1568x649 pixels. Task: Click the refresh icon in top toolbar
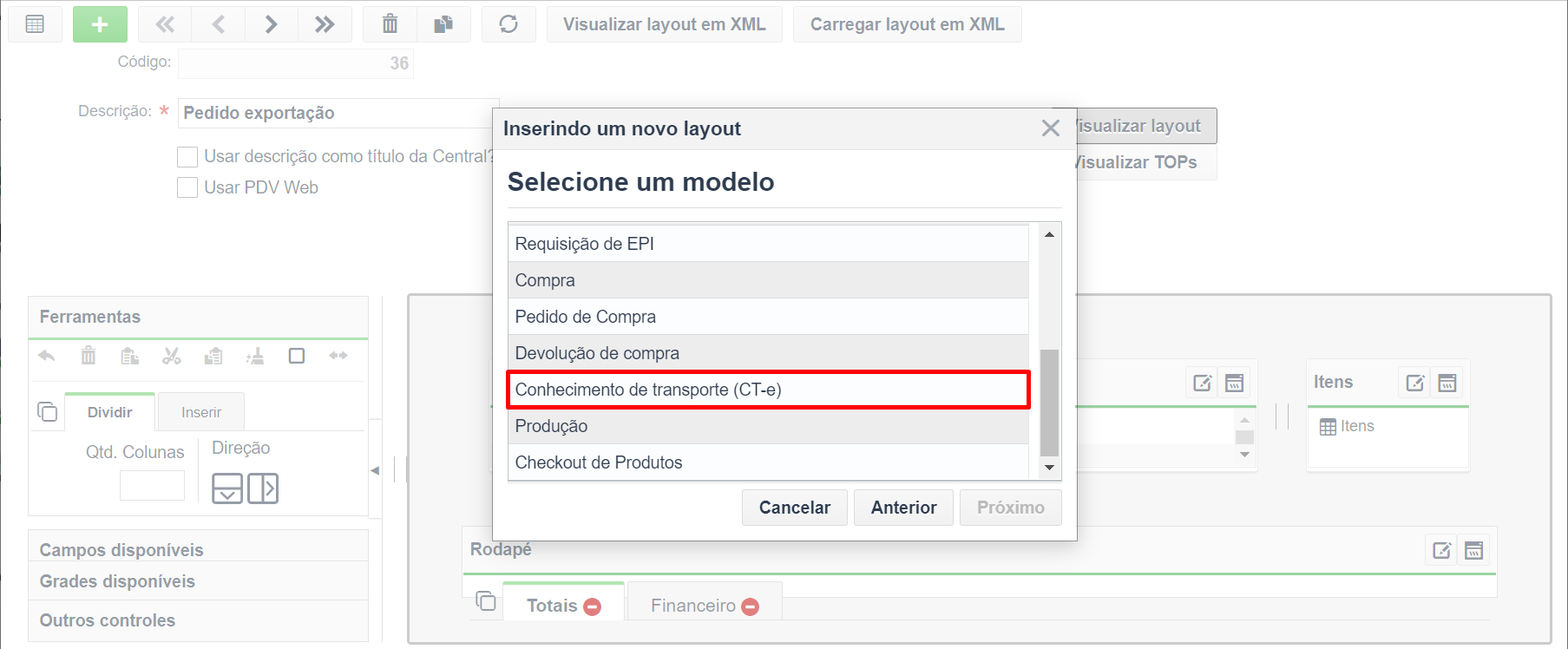click(x=508, y=24)
